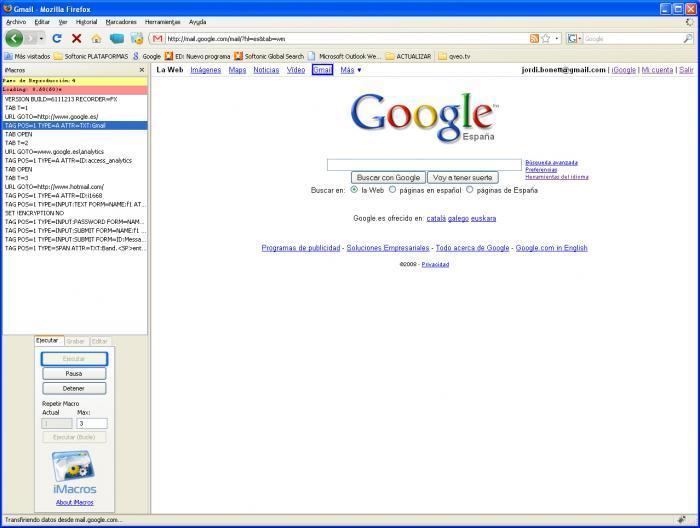The image size is (700, 528).
Task: Click the blue screen toolbar icon
Action: (117, 39)
